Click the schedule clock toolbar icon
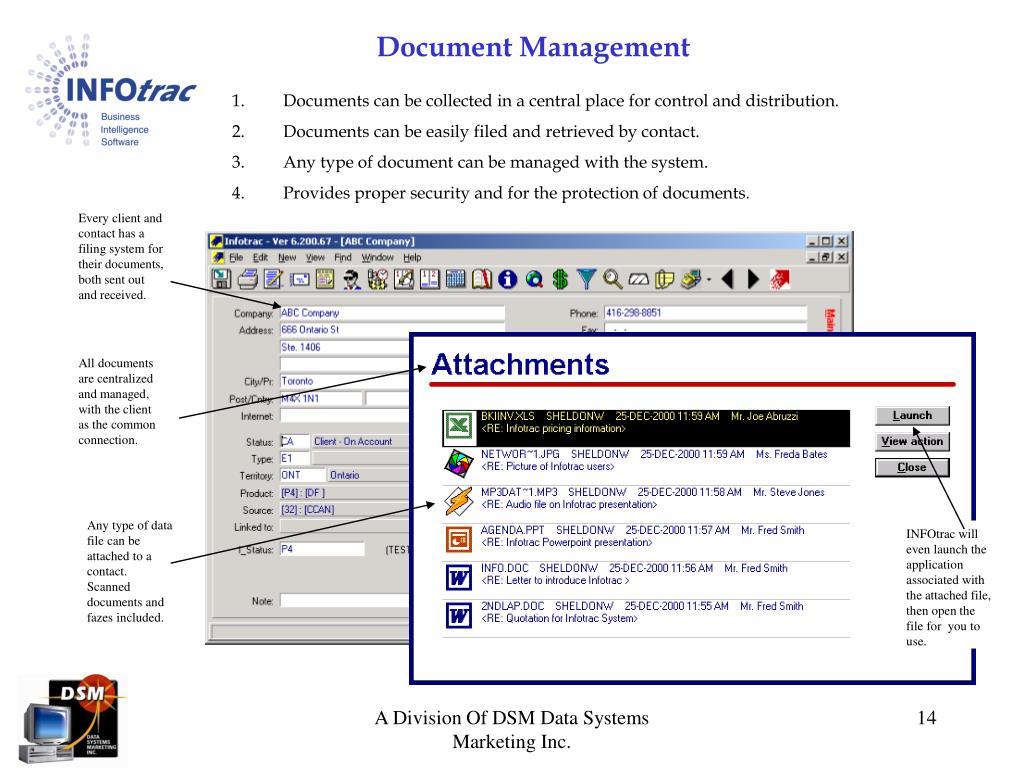This screenshot has height=768, width=1024. 377,280
